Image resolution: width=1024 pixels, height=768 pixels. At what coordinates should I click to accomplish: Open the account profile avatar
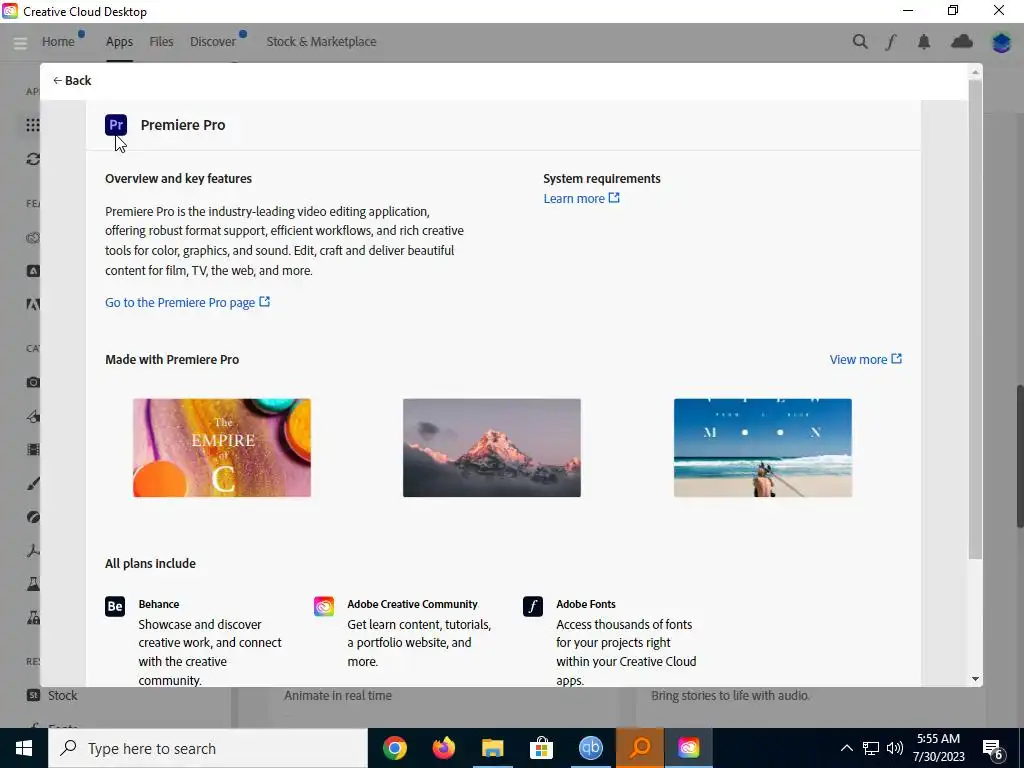click(1002, 42)
